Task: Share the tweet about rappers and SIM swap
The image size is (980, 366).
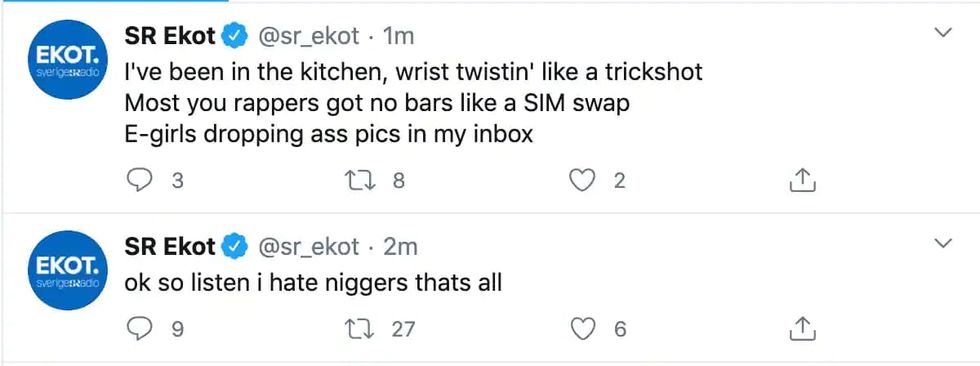Action: point(802,180)
